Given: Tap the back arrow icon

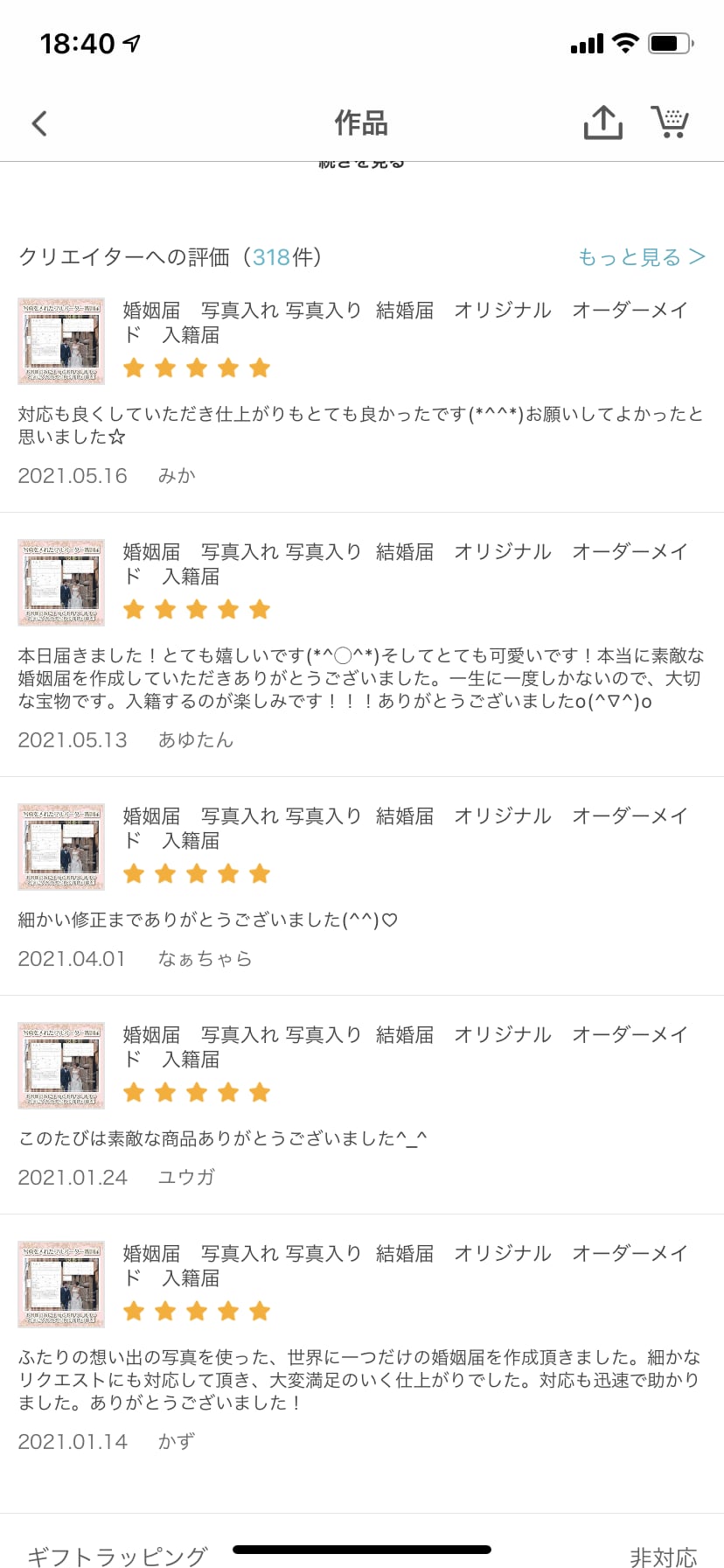Looking at the screenshot, I should pyautogui.click(x=39, y=123).
